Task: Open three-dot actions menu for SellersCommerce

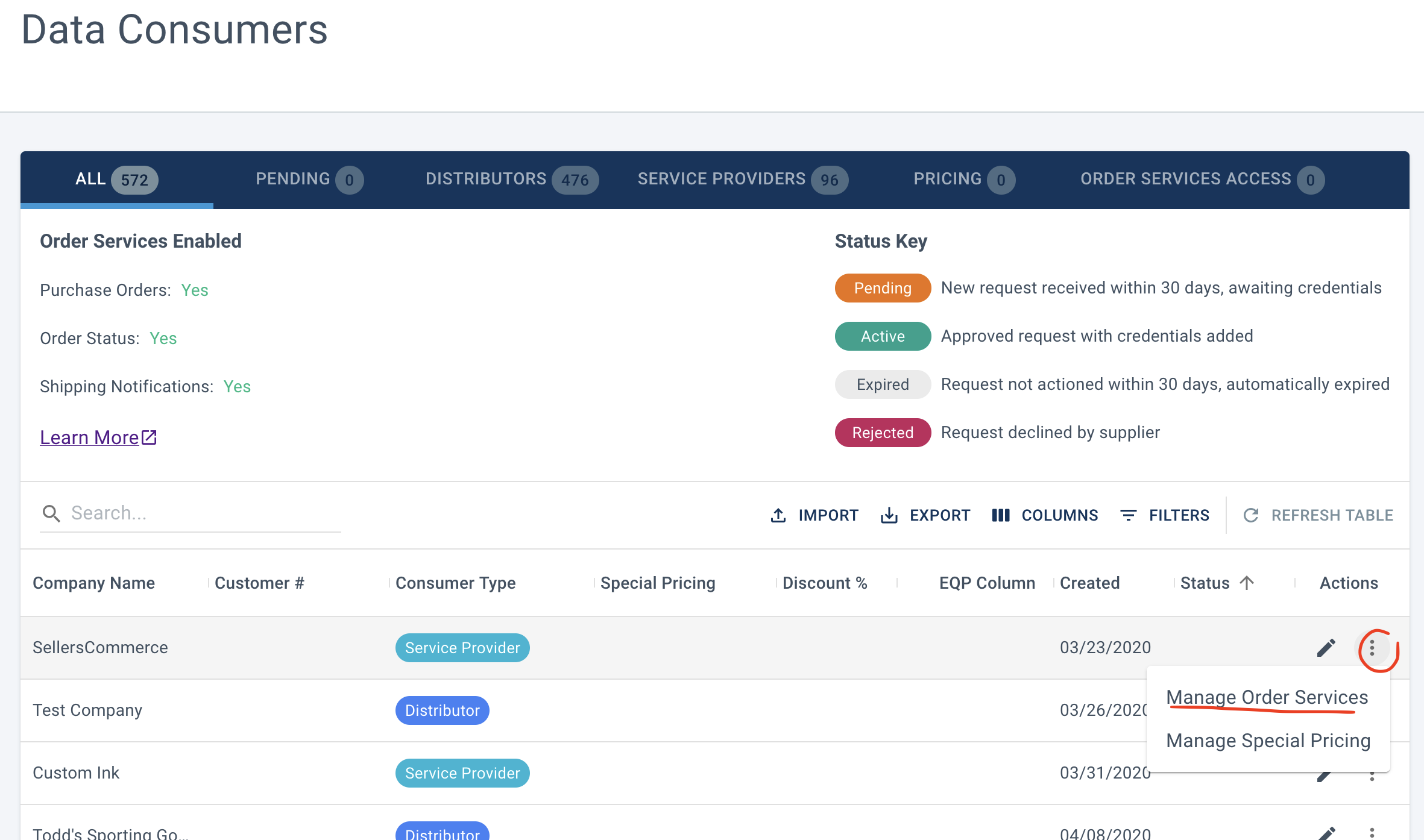Action: [x=1372, y=648]
